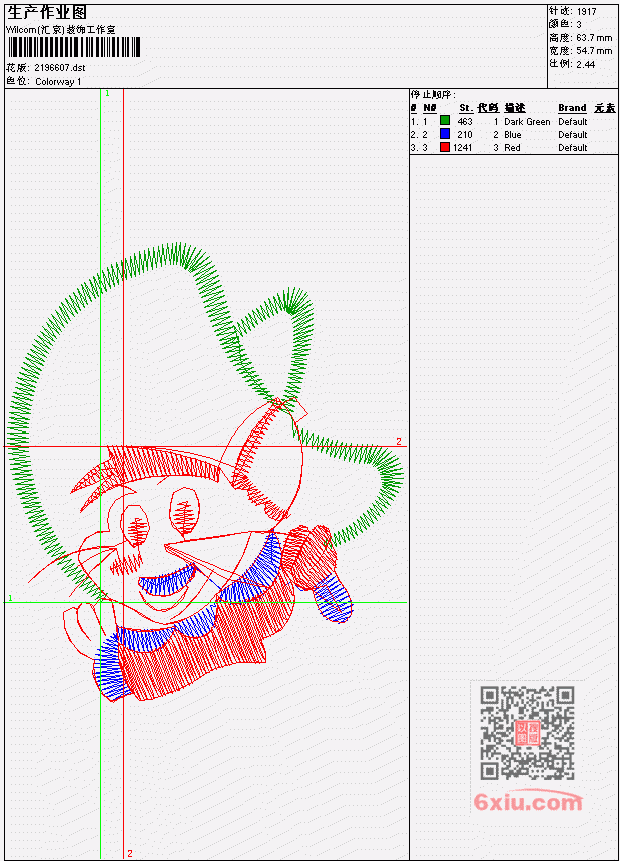Click the '生产作业图' title heading
This screenshot has width=620, height=861.
click(47, 13)
